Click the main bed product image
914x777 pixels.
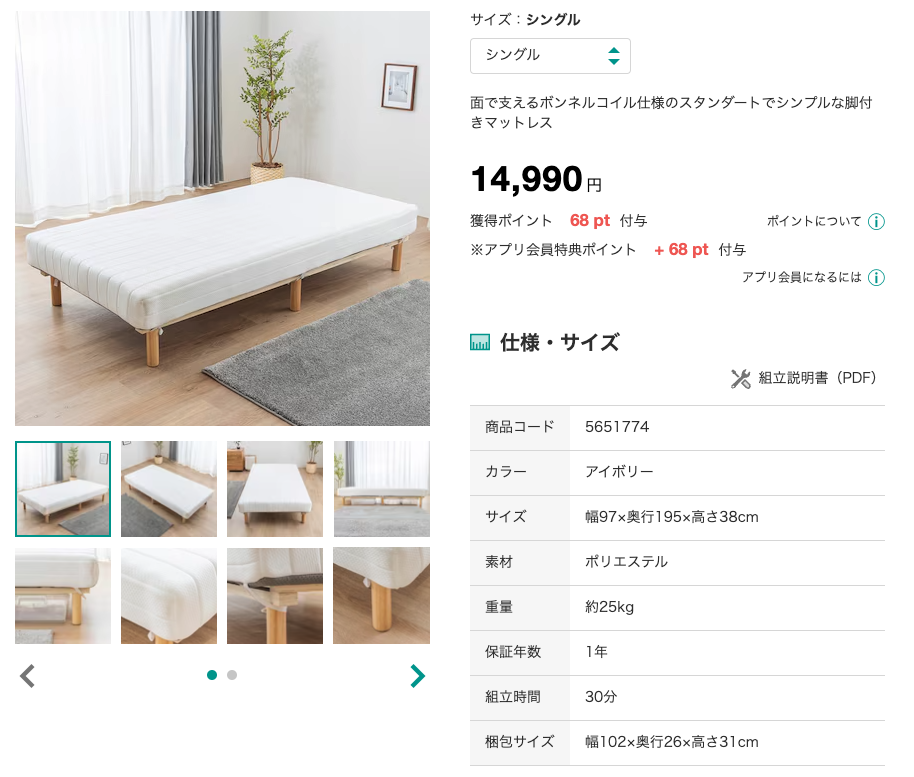tap(223, 218)
